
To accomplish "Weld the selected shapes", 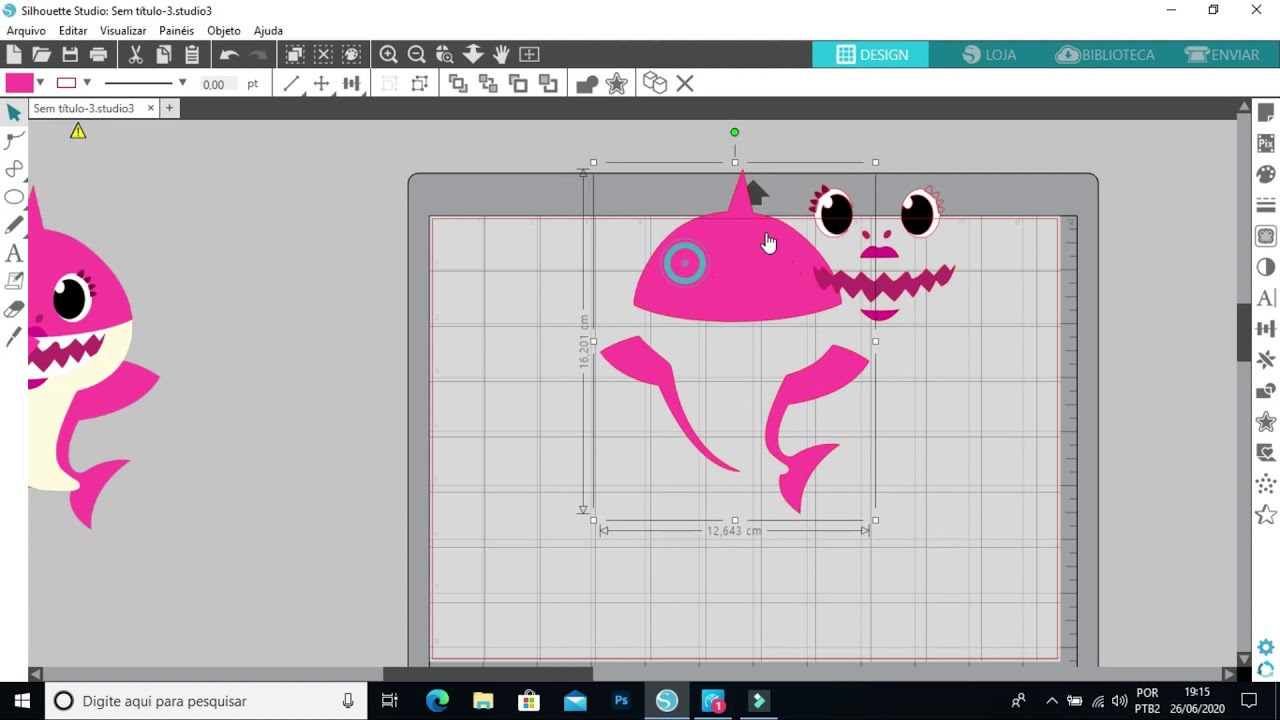I will pos(587,84).
